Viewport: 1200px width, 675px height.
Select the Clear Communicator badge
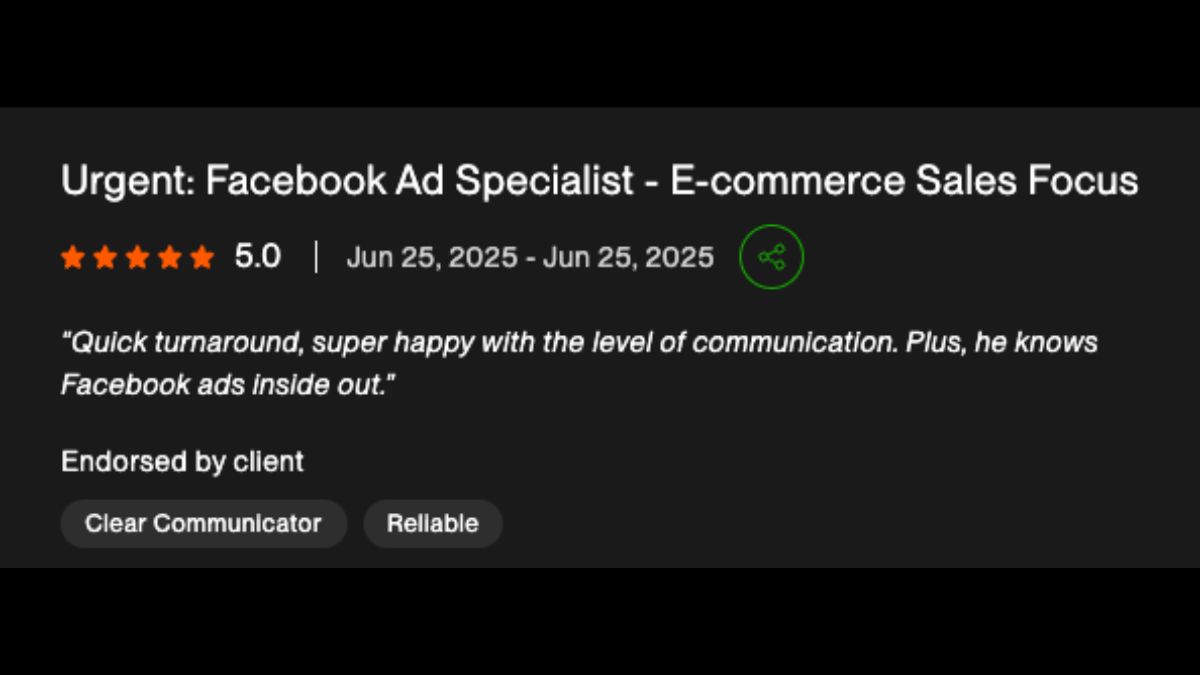[x=203, y=523]
